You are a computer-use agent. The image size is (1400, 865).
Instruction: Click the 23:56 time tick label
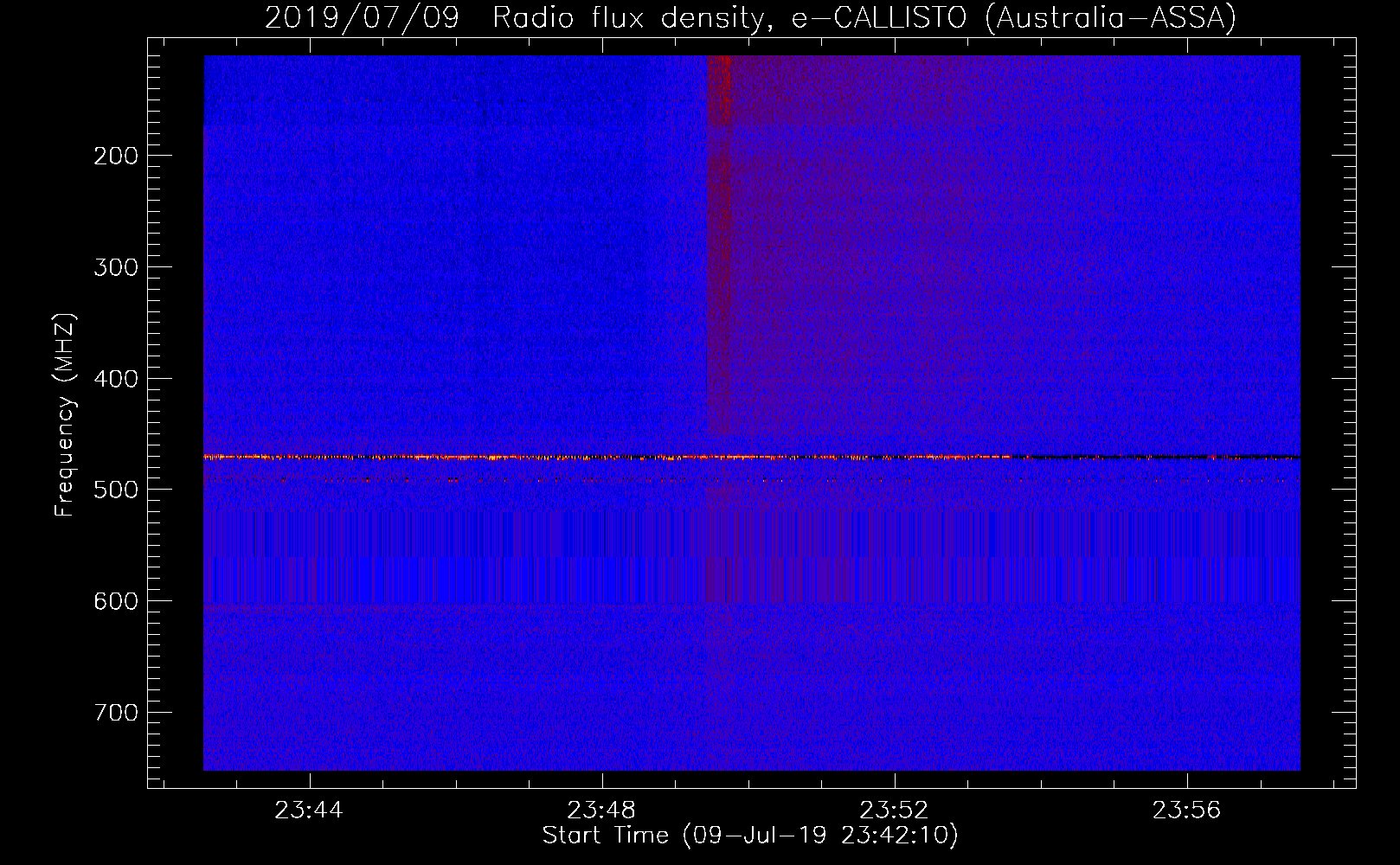tap(1186, 811)
